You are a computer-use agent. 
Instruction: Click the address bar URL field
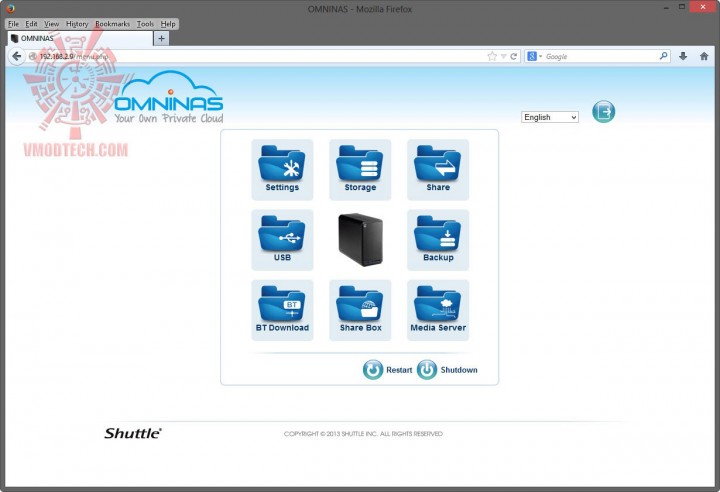(x=255, y=57)
